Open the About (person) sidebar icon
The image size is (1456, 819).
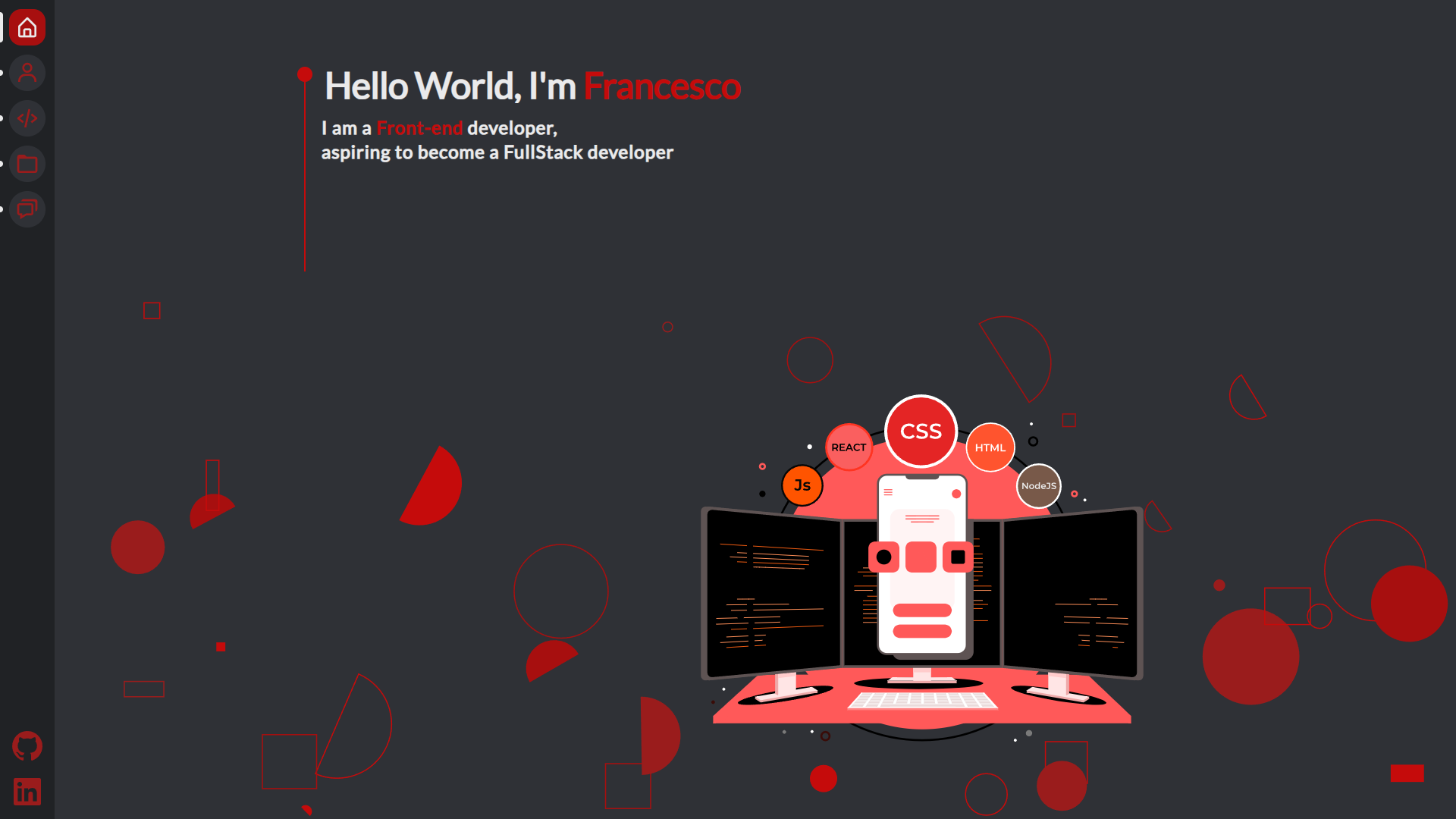tap(27, 73)
